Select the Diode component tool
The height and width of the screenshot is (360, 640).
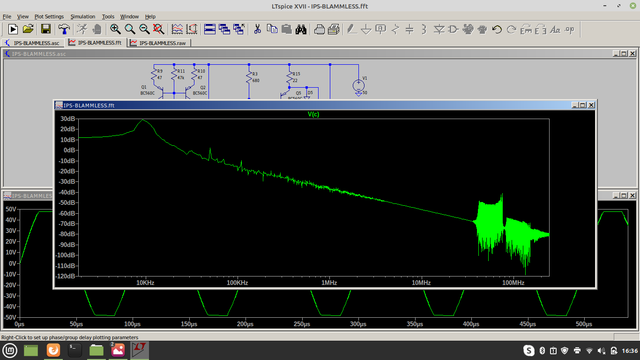[x=439, y=29]
